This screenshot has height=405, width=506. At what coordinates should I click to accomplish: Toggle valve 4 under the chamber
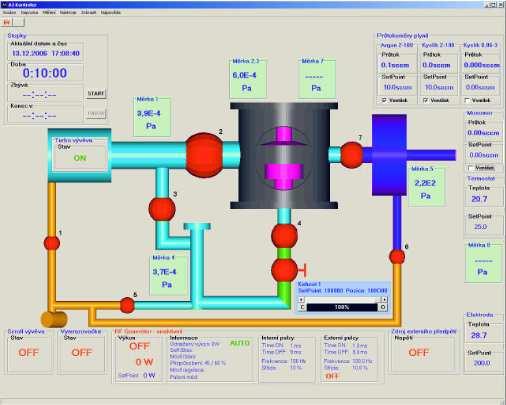click(284, 236)
